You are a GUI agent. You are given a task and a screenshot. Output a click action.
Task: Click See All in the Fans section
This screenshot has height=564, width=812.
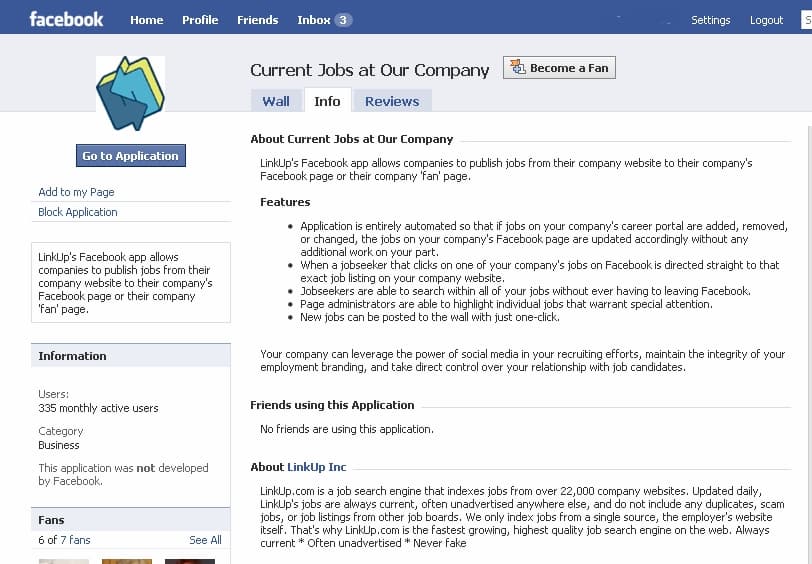[x=205, y=540]
